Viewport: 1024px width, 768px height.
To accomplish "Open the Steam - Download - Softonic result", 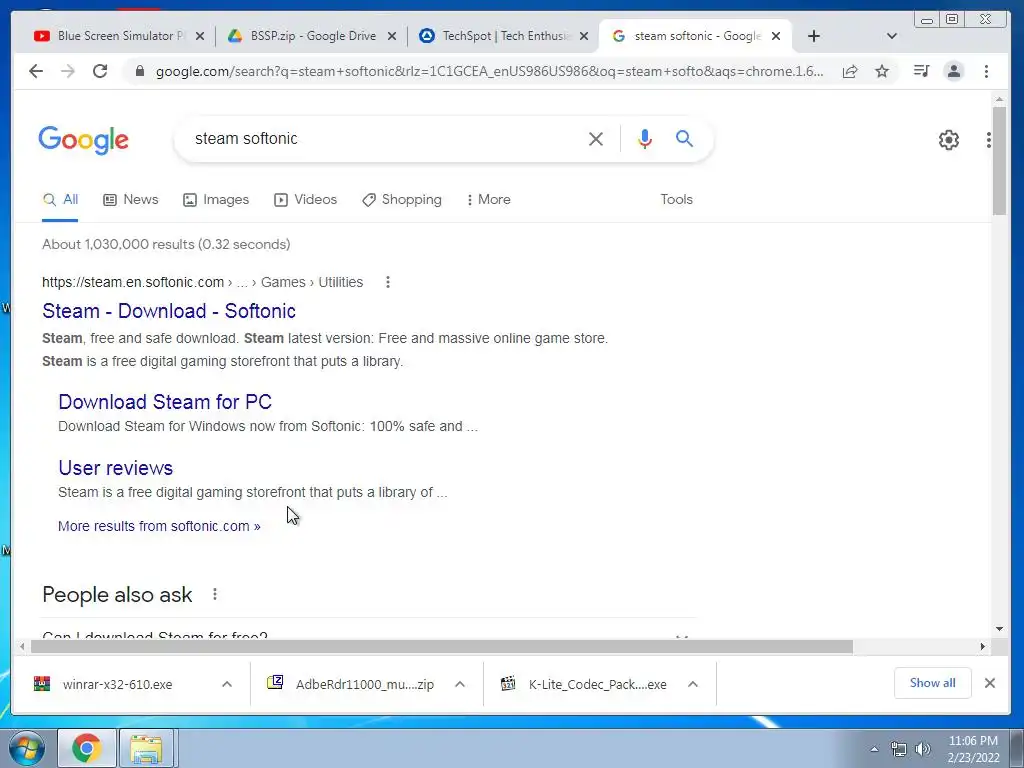I will tap(168, 311).
